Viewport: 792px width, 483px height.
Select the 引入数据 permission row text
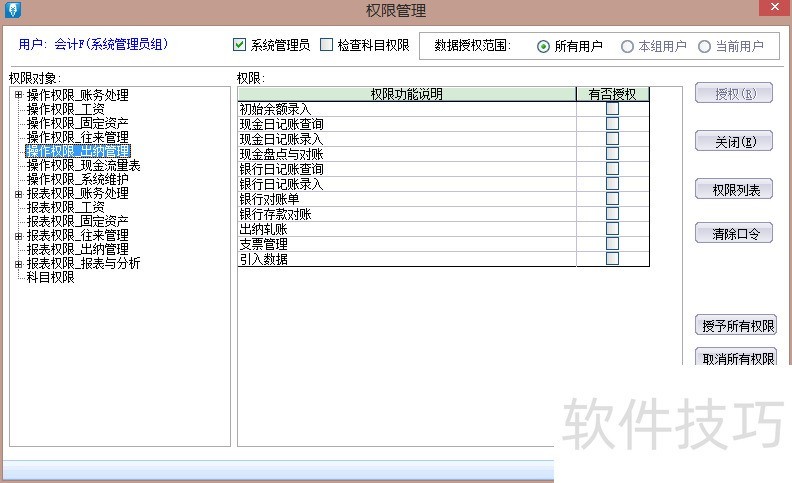tap(263, 259)
